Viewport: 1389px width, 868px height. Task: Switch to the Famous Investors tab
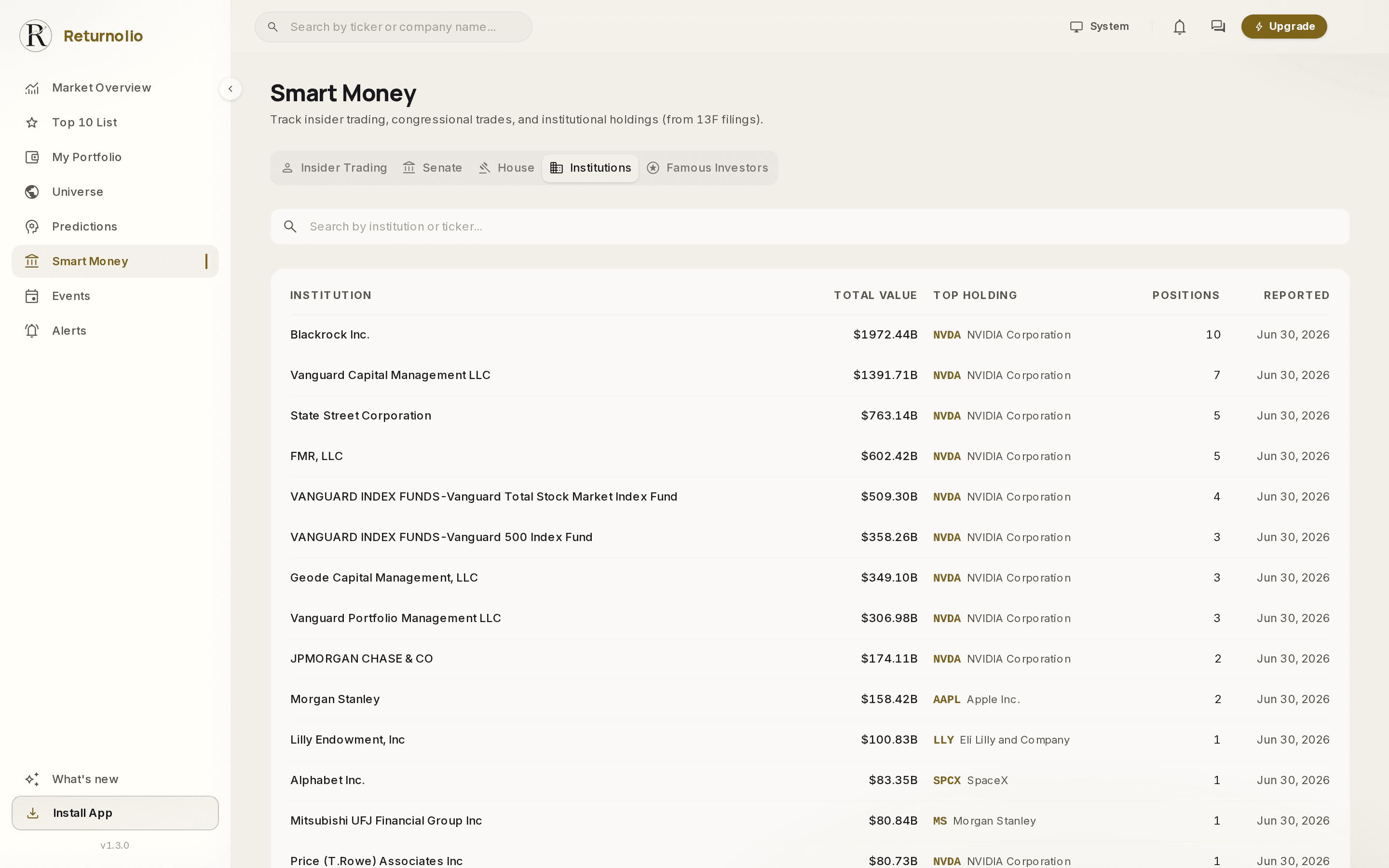[707, 168]
